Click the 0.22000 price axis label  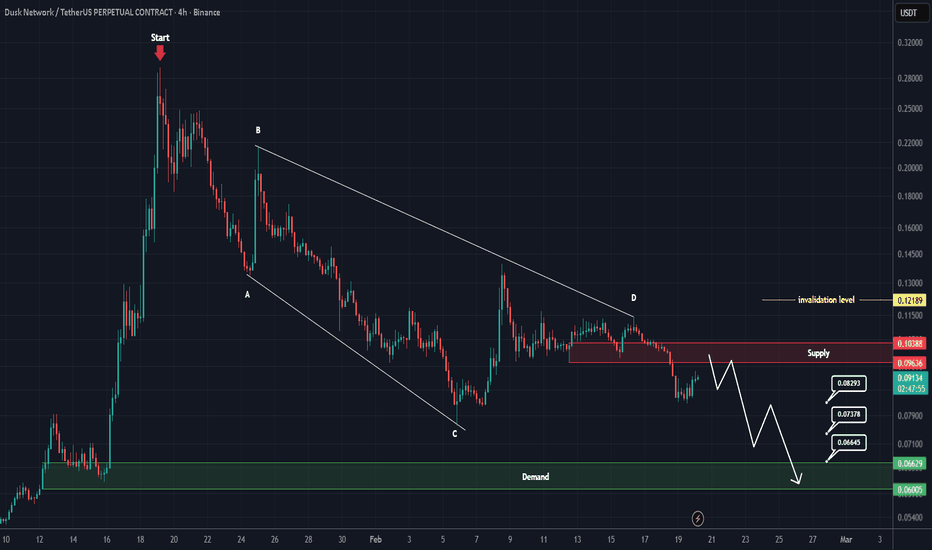tap(910, 143)
